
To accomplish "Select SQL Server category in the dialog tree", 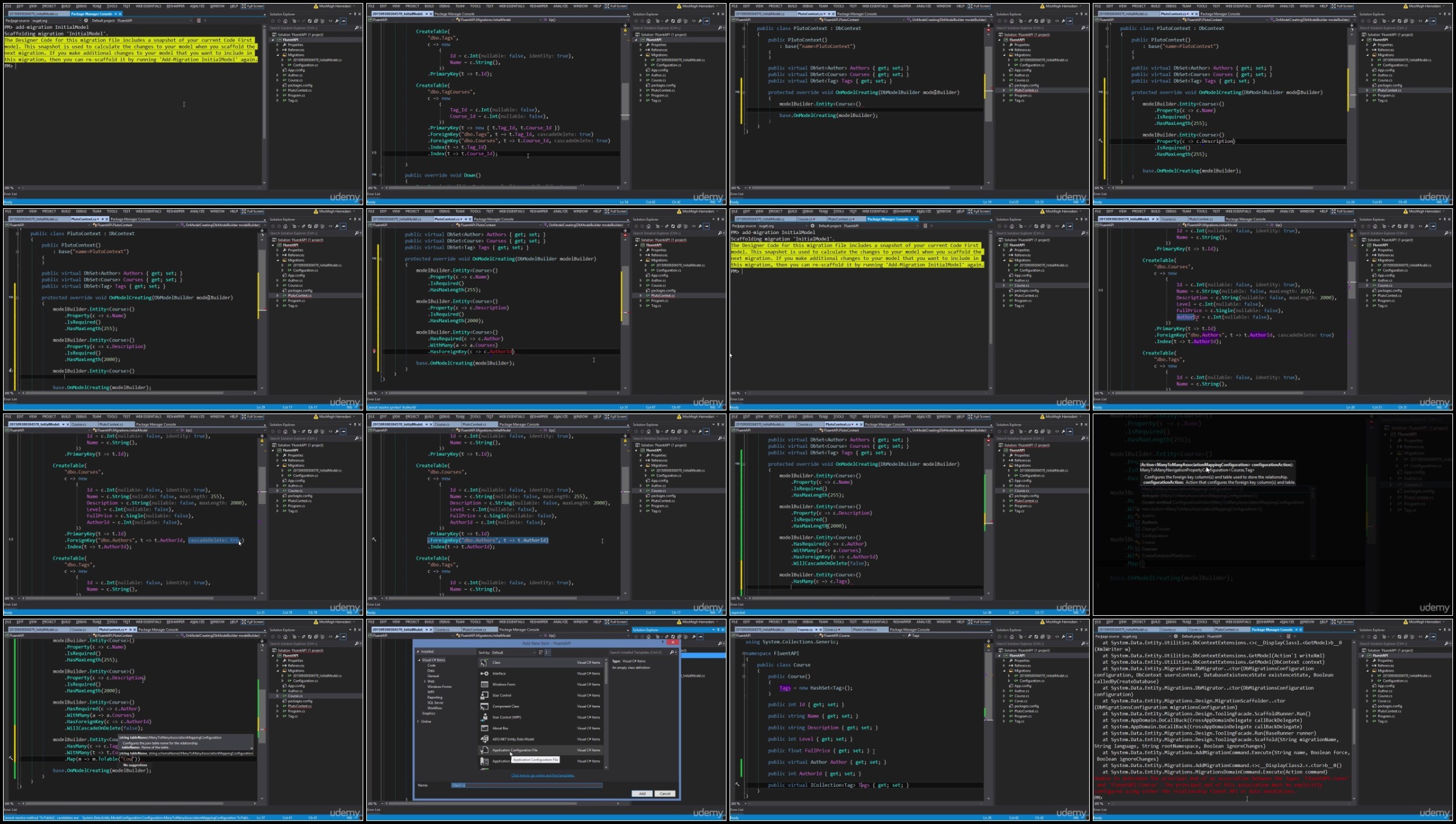I will (435, 703).
